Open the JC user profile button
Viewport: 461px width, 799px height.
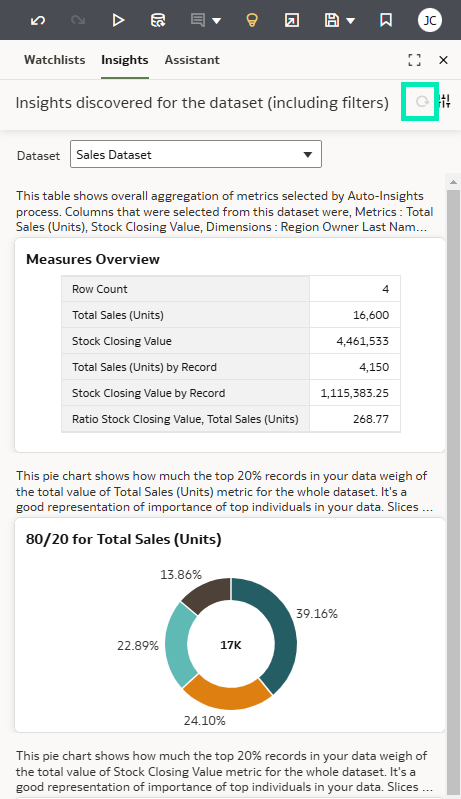click(x=429, y=20)
